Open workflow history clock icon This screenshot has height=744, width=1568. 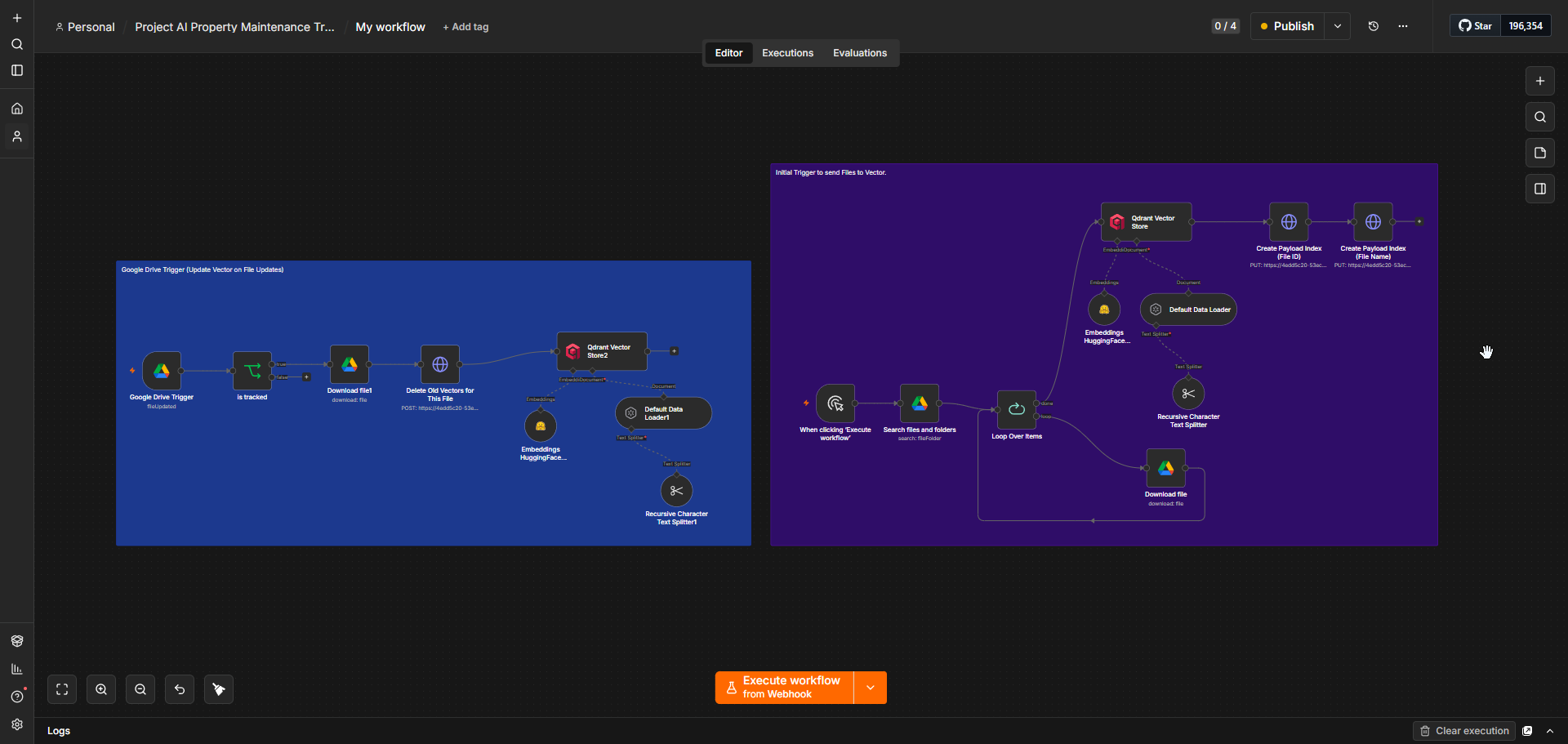[x=1374, y=26]
